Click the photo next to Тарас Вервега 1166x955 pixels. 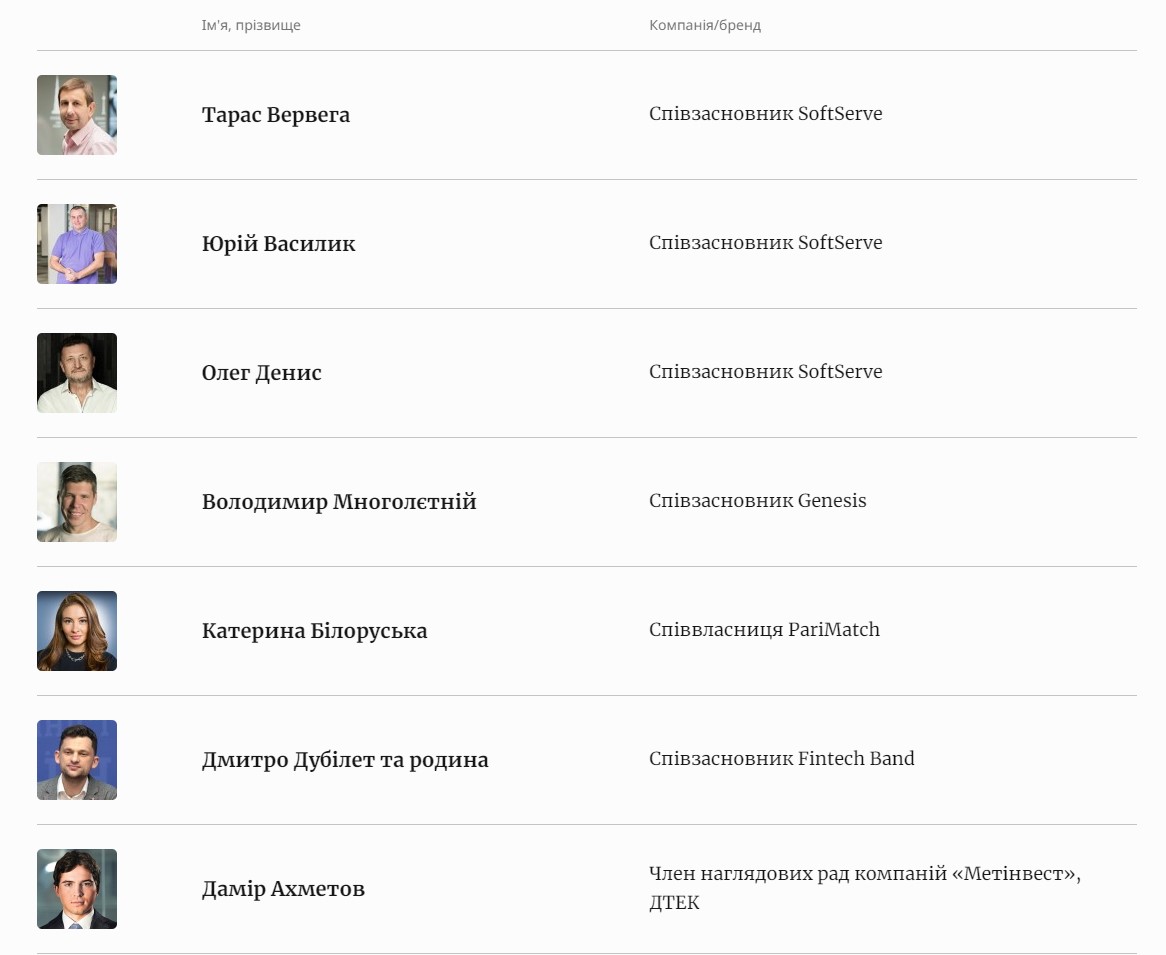click(77, 115)
